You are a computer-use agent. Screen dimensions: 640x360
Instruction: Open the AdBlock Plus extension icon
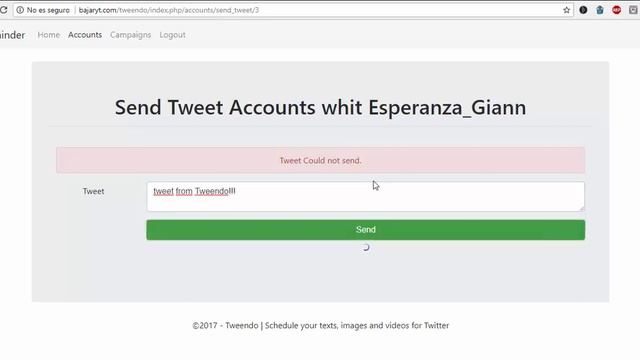616,10
